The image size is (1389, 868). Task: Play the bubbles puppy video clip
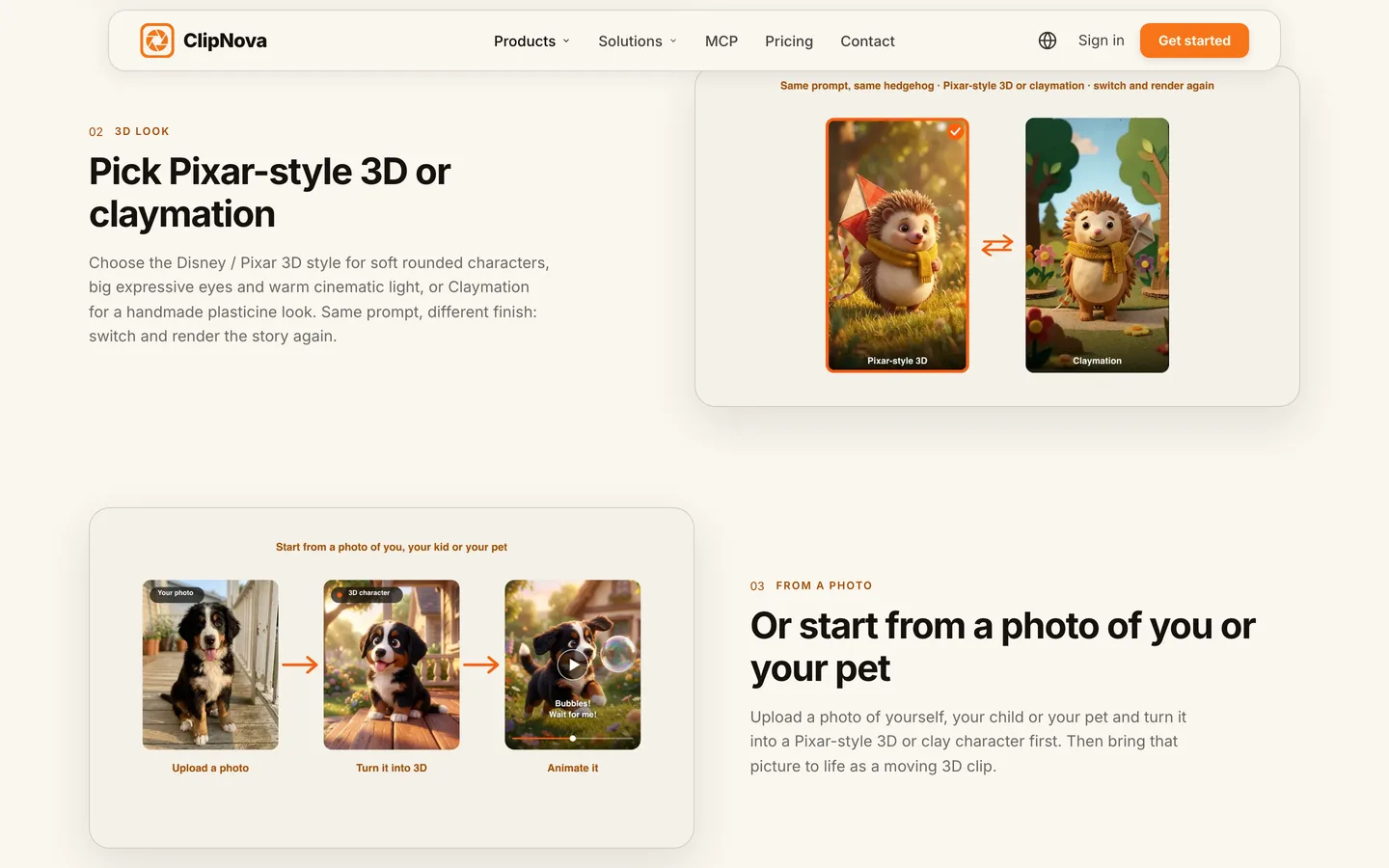coord(573,665)
